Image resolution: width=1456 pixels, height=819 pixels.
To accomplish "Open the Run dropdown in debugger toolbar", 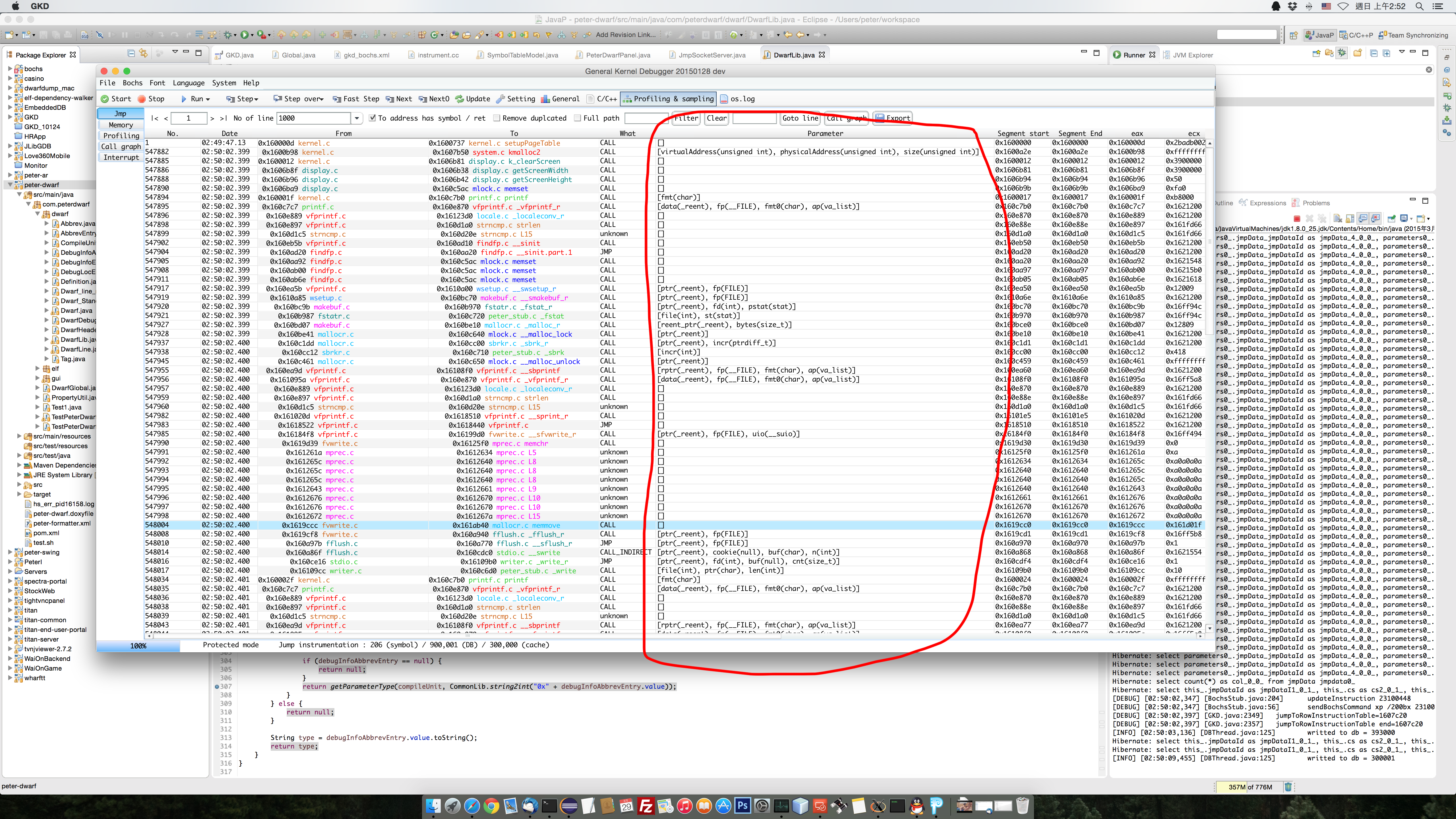I will click(x=208, y=100).
